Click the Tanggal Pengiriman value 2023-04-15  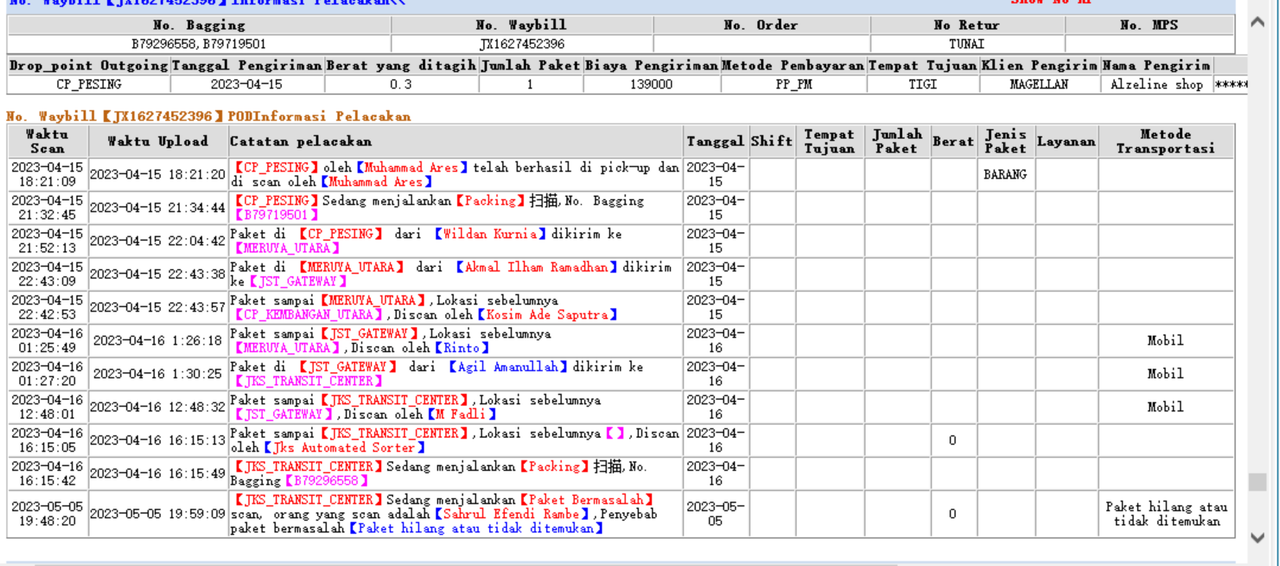(x=247, y=85)
